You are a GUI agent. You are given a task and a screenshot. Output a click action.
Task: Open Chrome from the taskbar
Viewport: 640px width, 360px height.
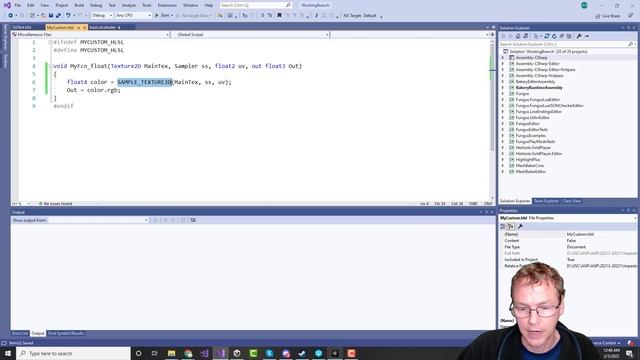pyautogui.click(x=188, y=353)
